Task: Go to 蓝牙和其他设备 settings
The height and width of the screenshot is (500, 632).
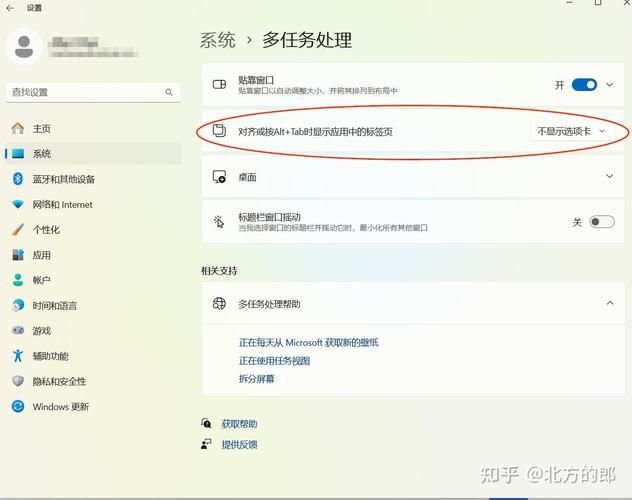Action: 93,179
